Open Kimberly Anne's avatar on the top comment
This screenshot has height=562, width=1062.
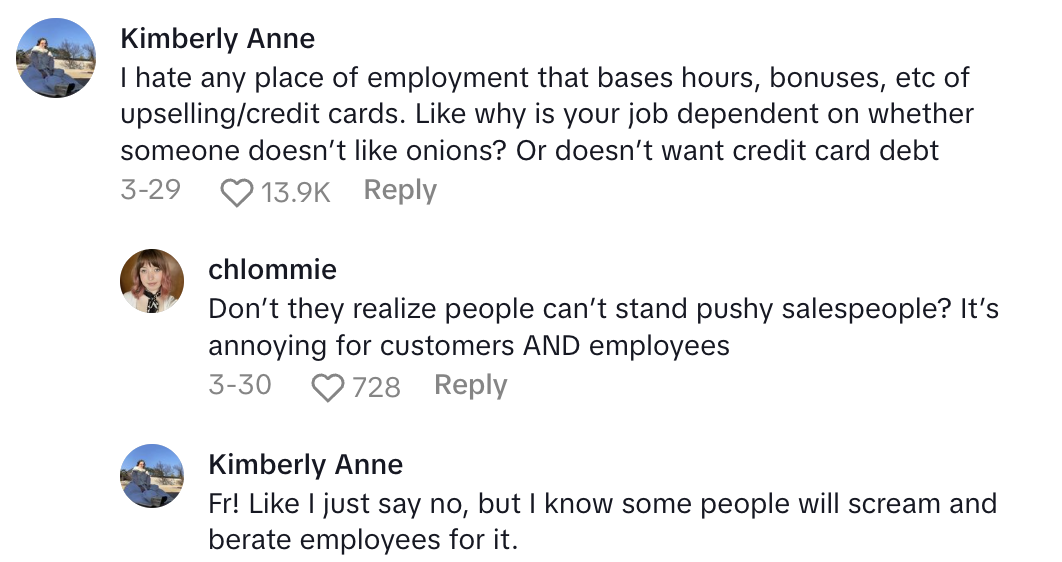(x=57, y=57)
